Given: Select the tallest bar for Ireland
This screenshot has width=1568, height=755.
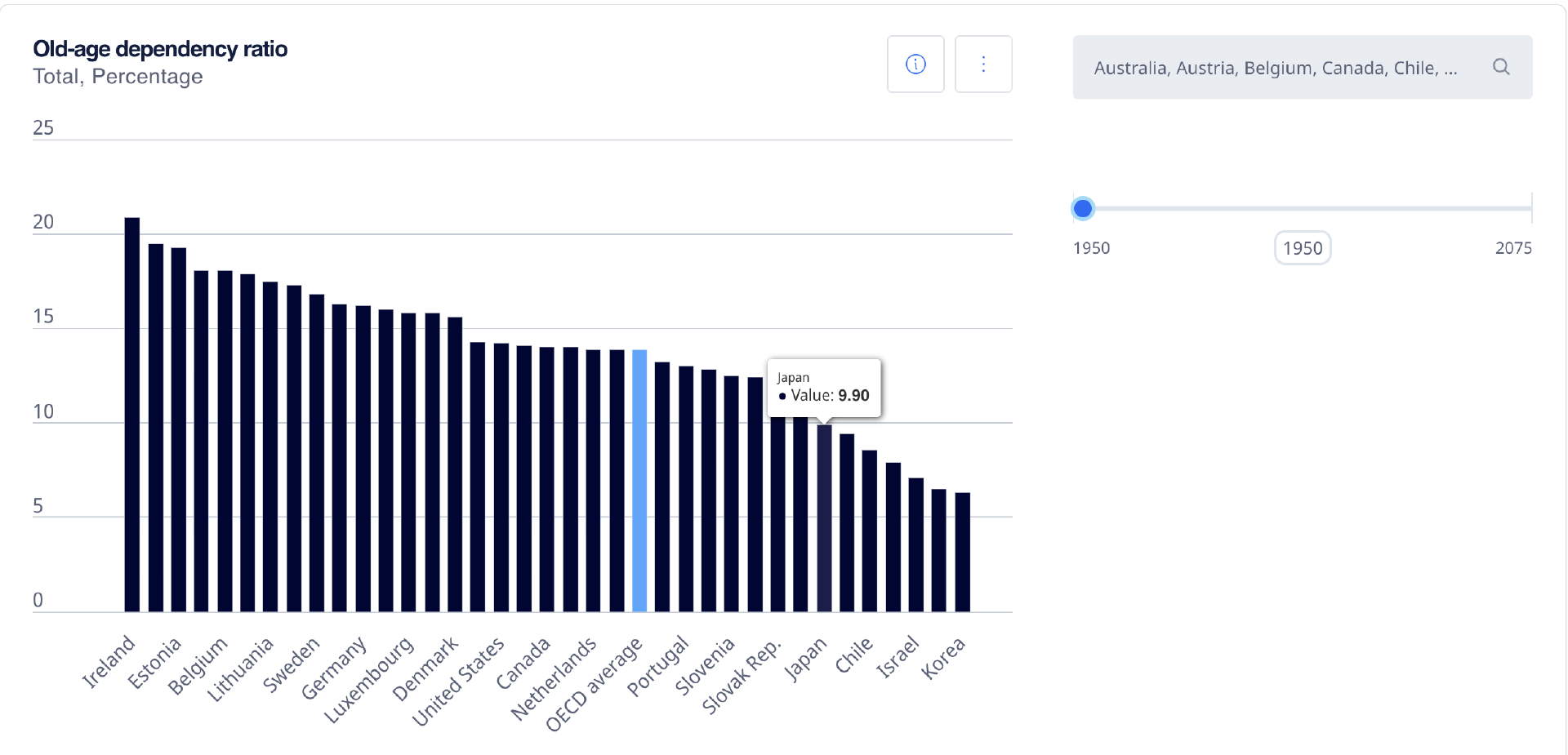Looking at the screenshot, I should (x=132, y=415).
